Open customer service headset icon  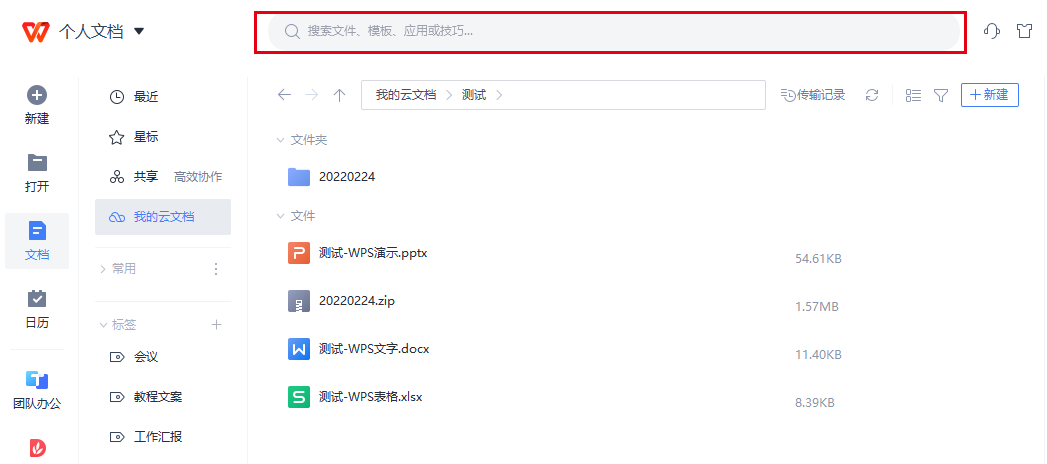[992, 31]
